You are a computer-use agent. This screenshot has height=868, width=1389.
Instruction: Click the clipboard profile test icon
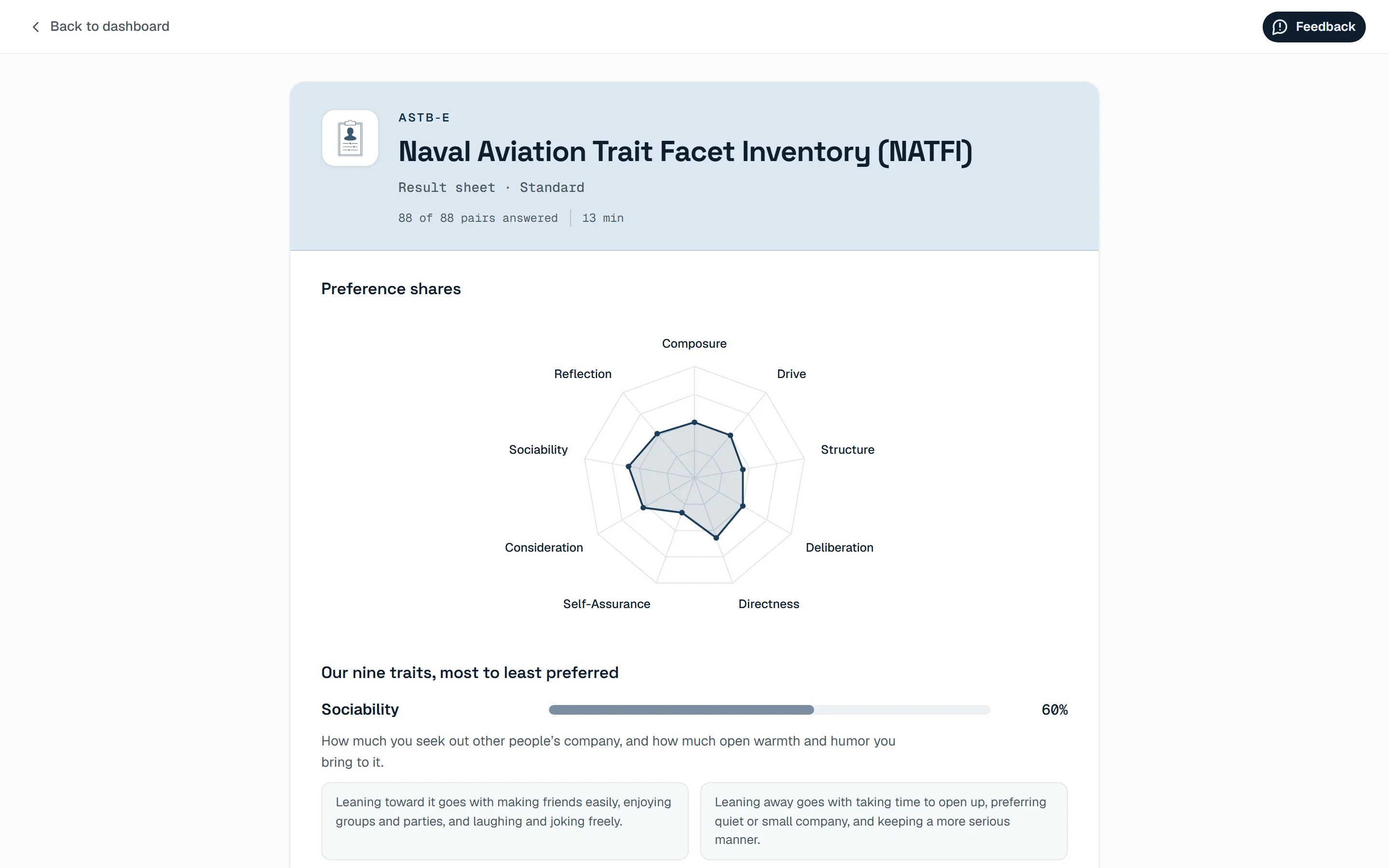coord(350,138)
